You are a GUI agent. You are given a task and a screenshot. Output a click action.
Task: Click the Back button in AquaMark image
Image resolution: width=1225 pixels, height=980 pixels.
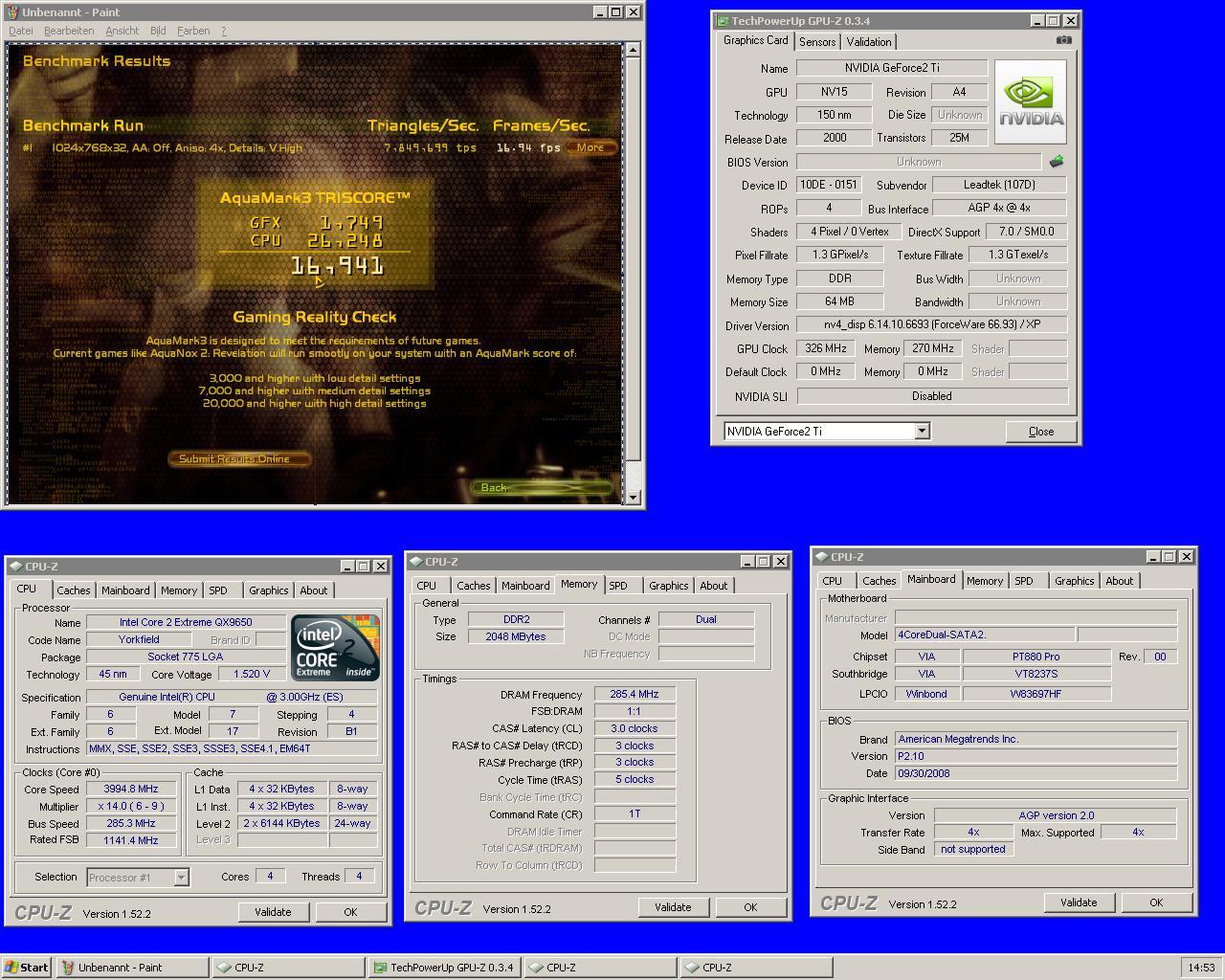(x=542, y=487)
